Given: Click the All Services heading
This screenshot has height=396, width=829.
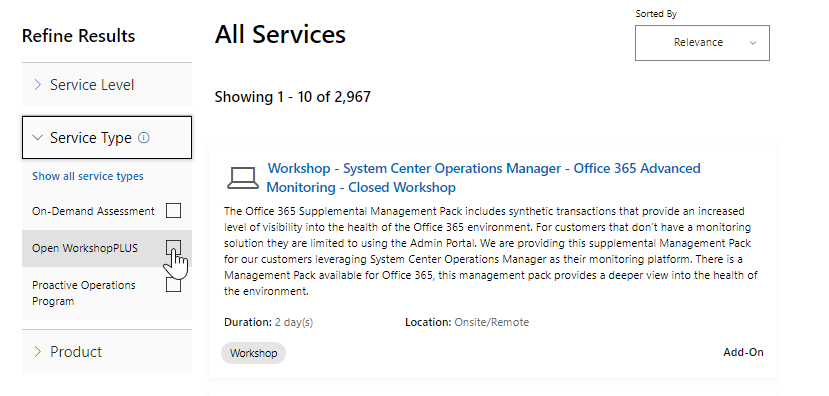Looking at the screenshot, I should (x=280, y=34).
